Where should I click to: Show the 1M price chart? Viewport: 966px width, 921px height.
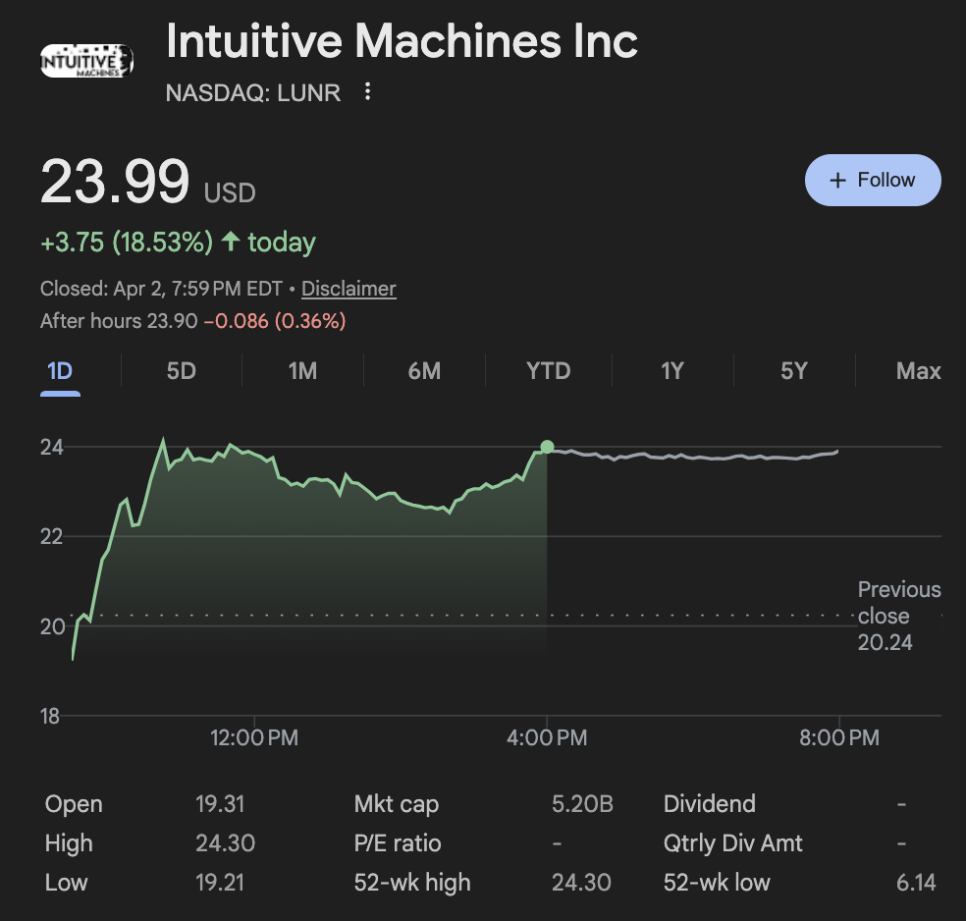coord(302,371)
